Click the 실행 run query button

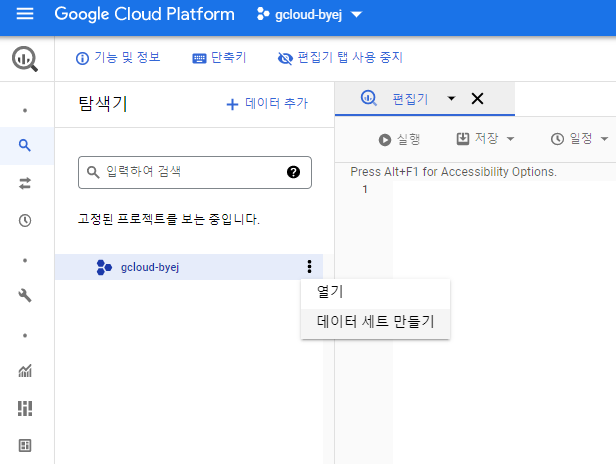point(399,139)
